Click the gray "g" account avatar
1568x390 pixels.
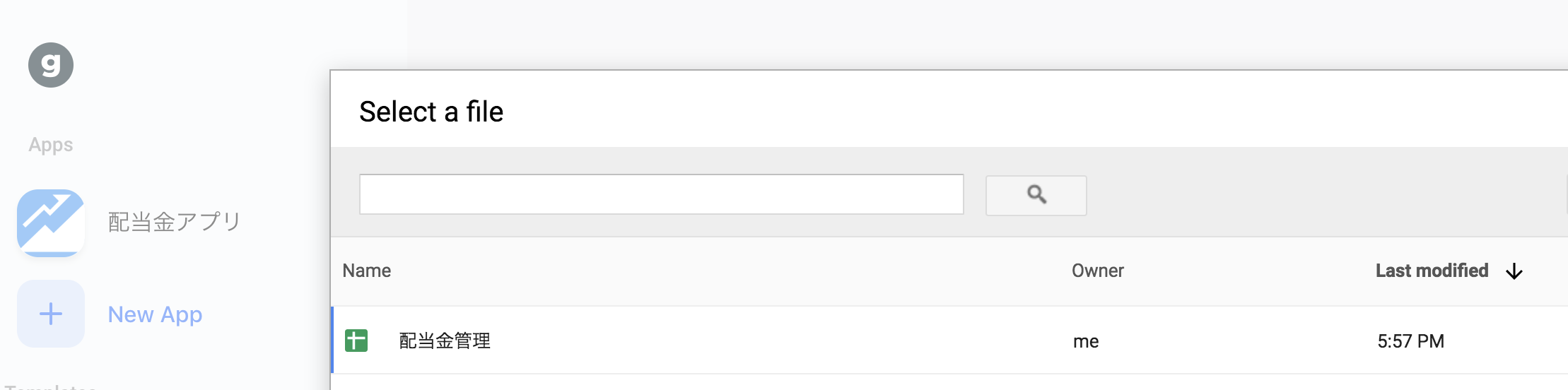(x=51, y=65)
